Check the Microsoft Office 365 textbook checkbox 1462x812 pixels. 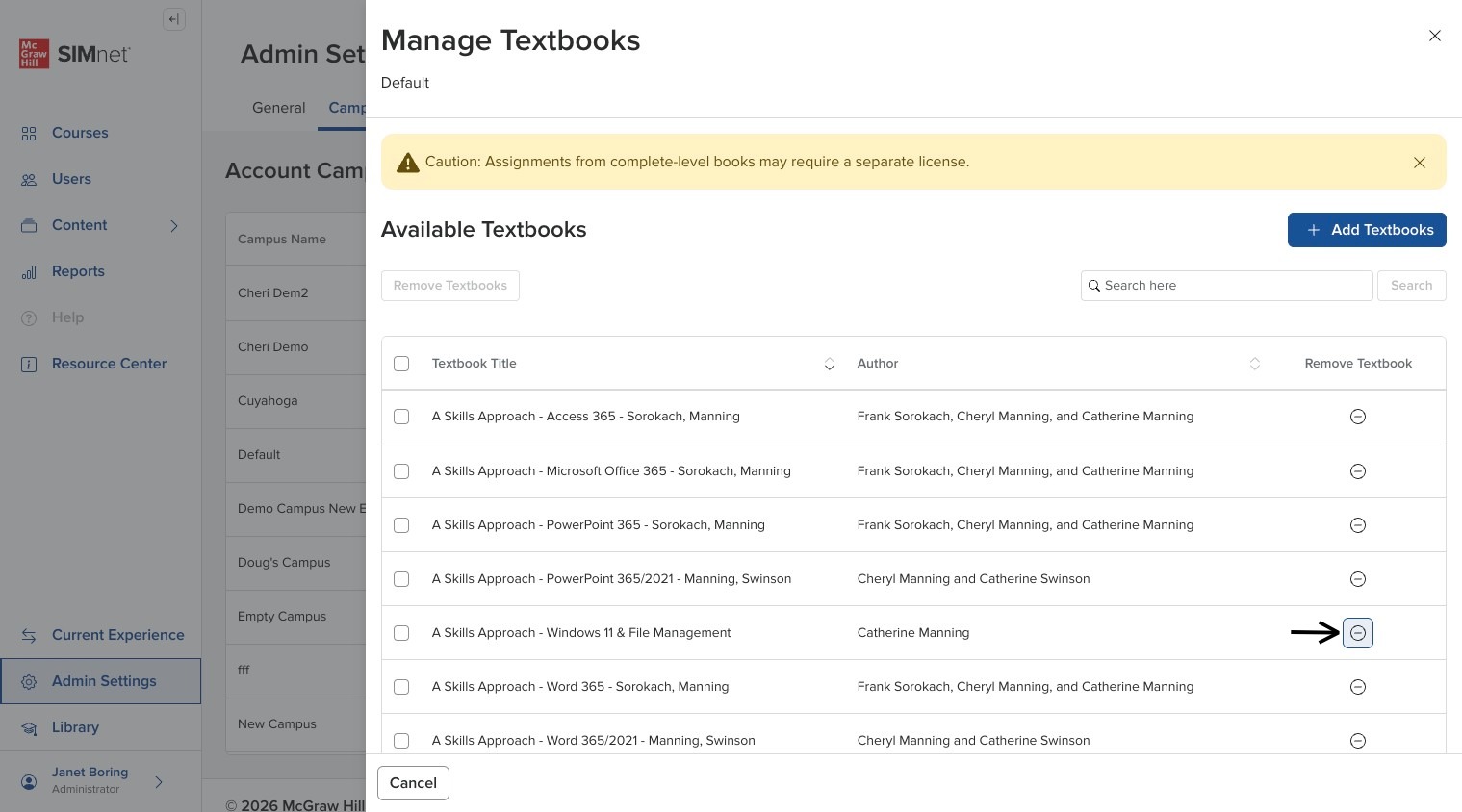coord(401,471)
